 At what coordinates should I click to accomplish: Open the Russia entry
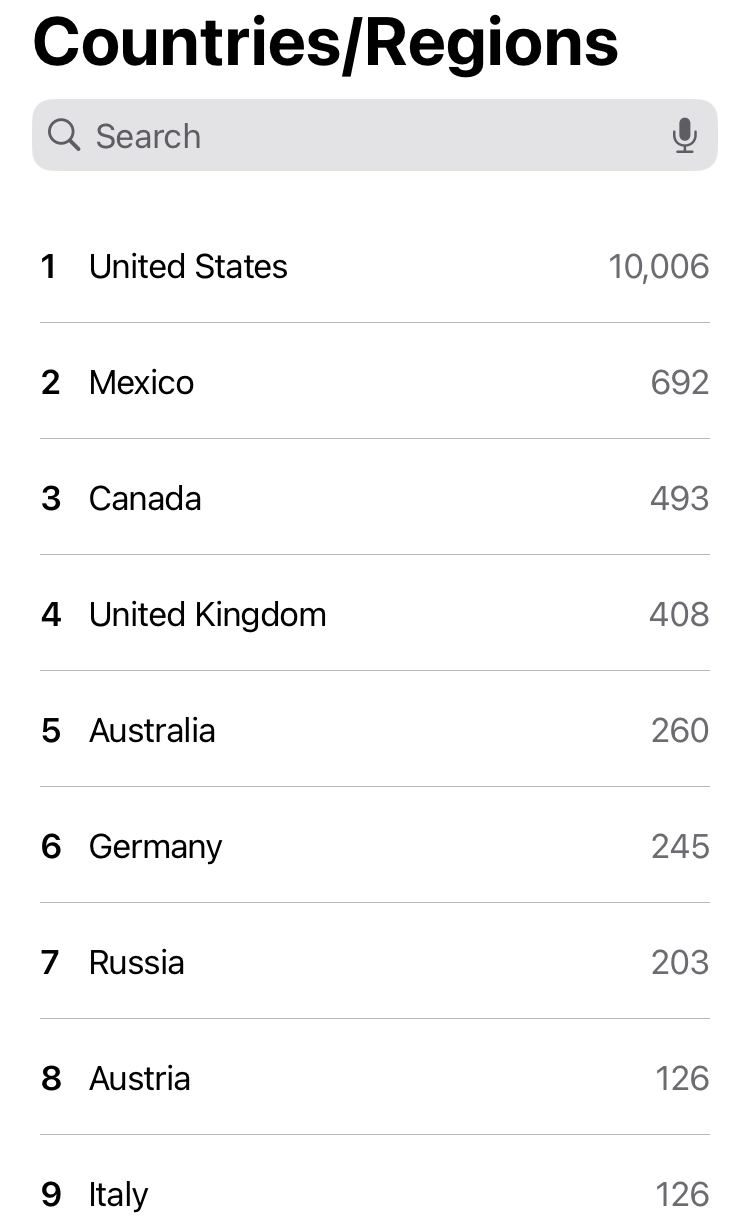click(136, 963)
